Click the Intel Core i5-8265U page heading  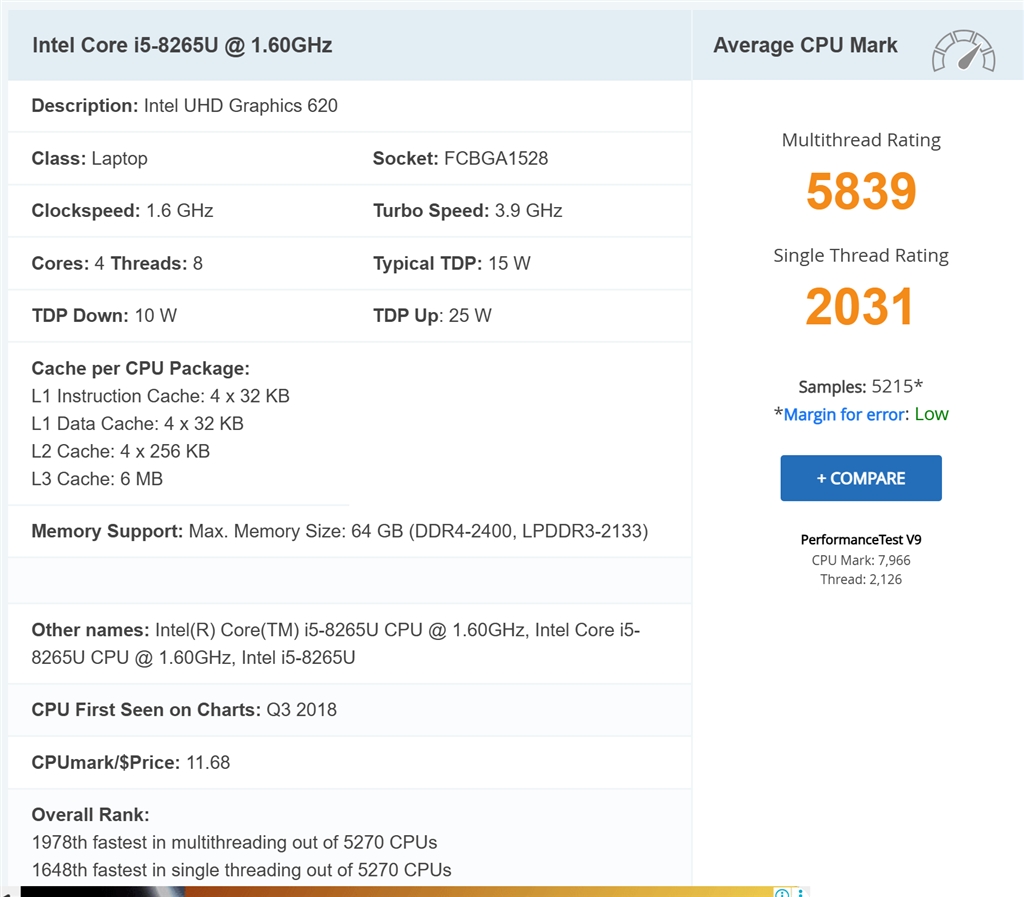pos(182,45)
